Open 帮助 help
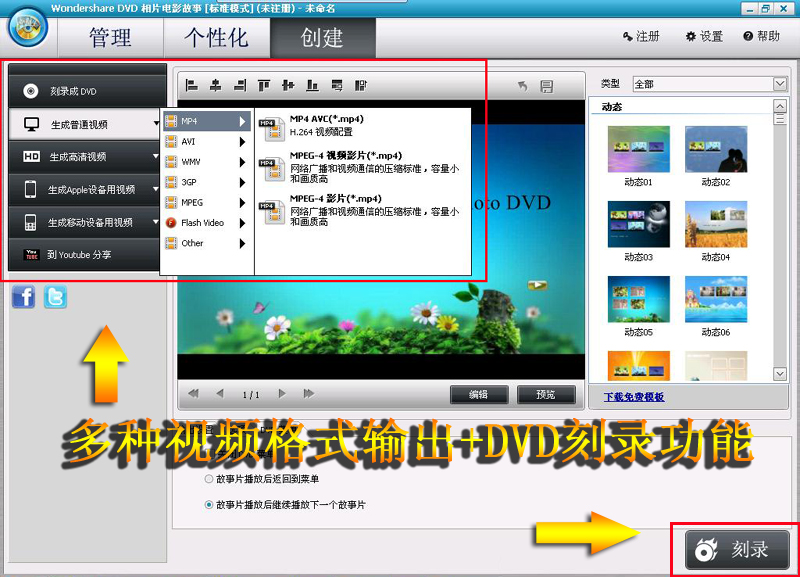 pos(762,36)
